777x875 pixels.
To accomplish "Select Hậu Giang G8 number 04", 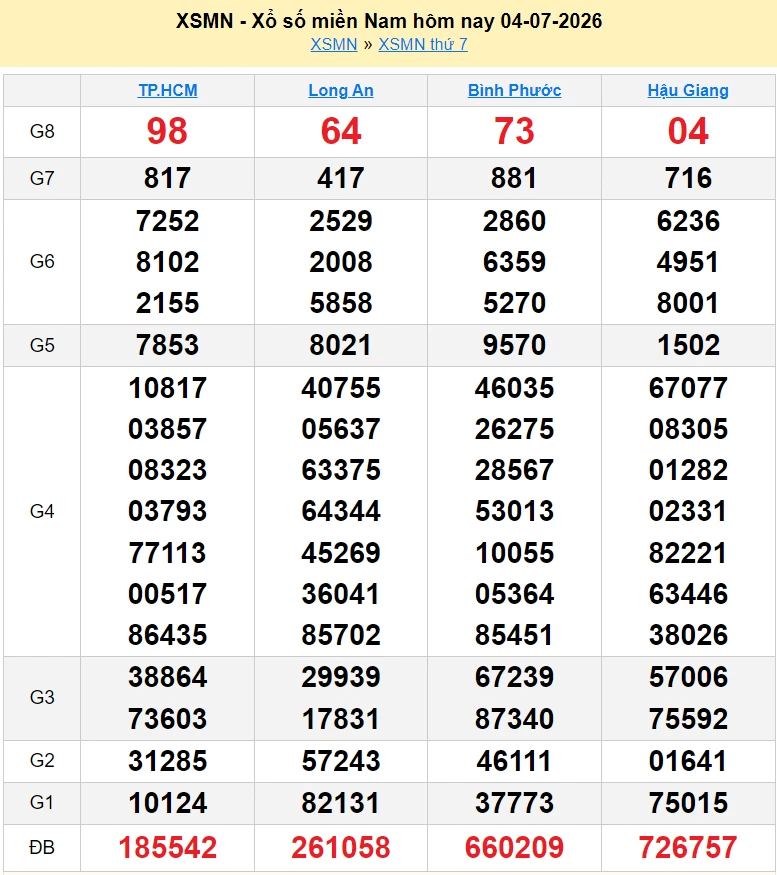I will point(688,132).
